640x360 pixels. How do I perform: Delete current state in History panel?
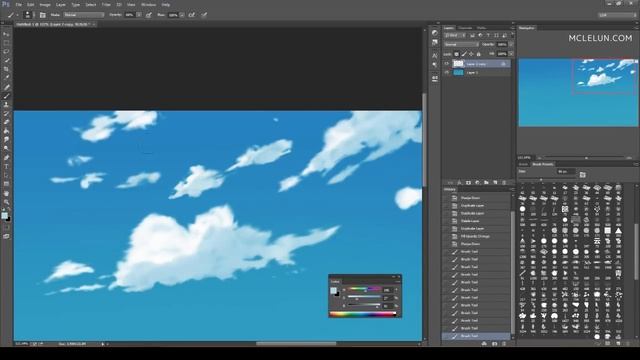504,344
